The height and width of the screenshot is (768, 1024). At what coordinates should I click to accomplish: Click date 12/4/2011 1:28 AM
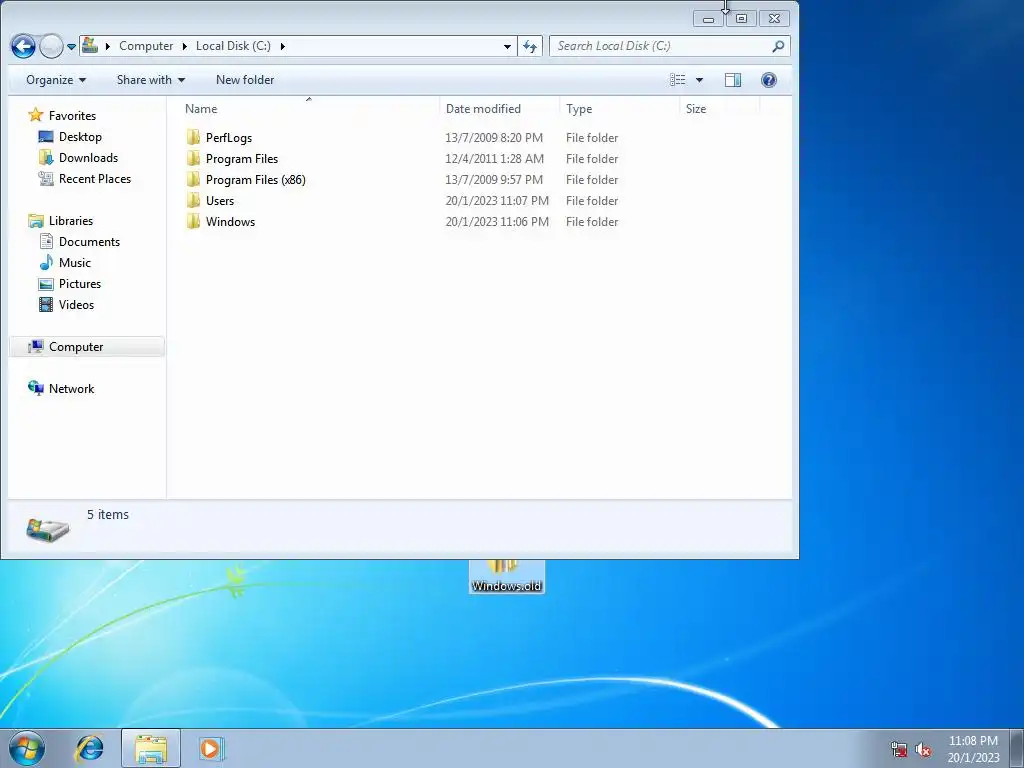494,159
